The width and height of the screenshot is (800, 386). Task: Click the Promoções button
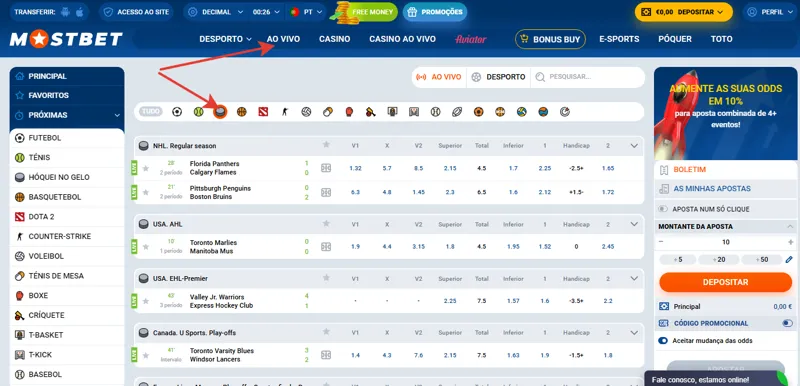point(435,12)
